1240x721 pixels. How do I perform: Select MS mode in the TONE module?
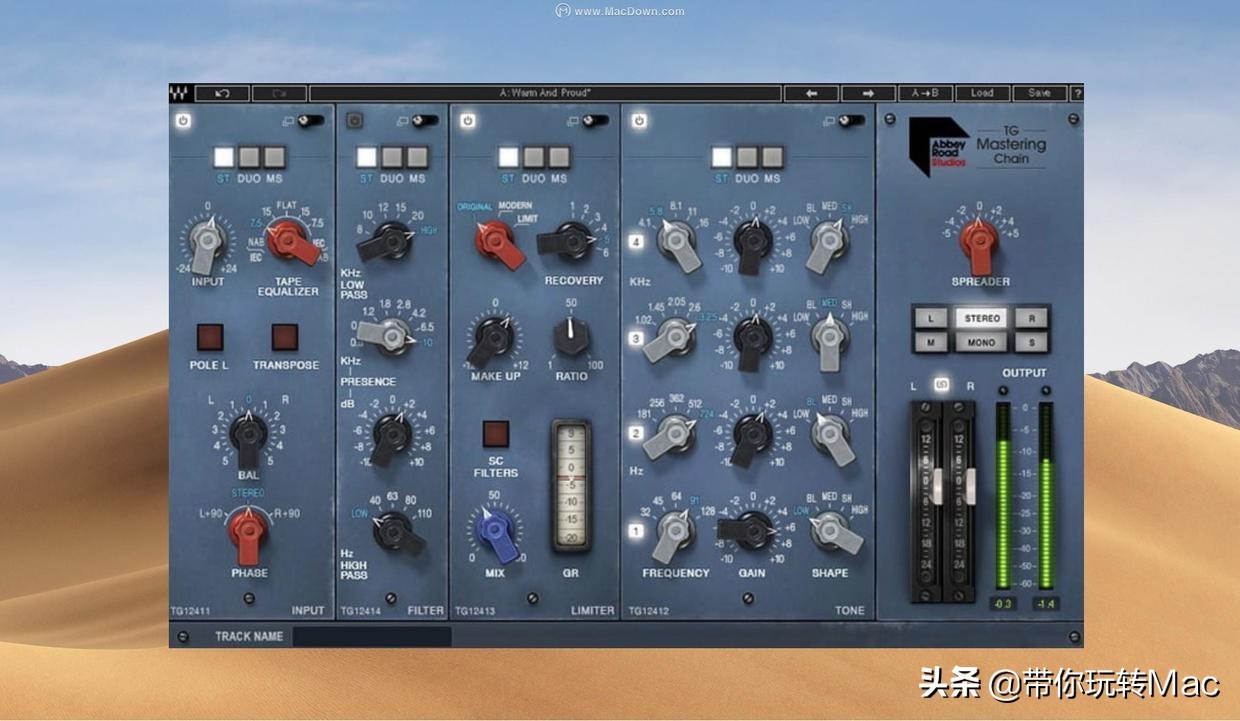[x=773, y=157]
